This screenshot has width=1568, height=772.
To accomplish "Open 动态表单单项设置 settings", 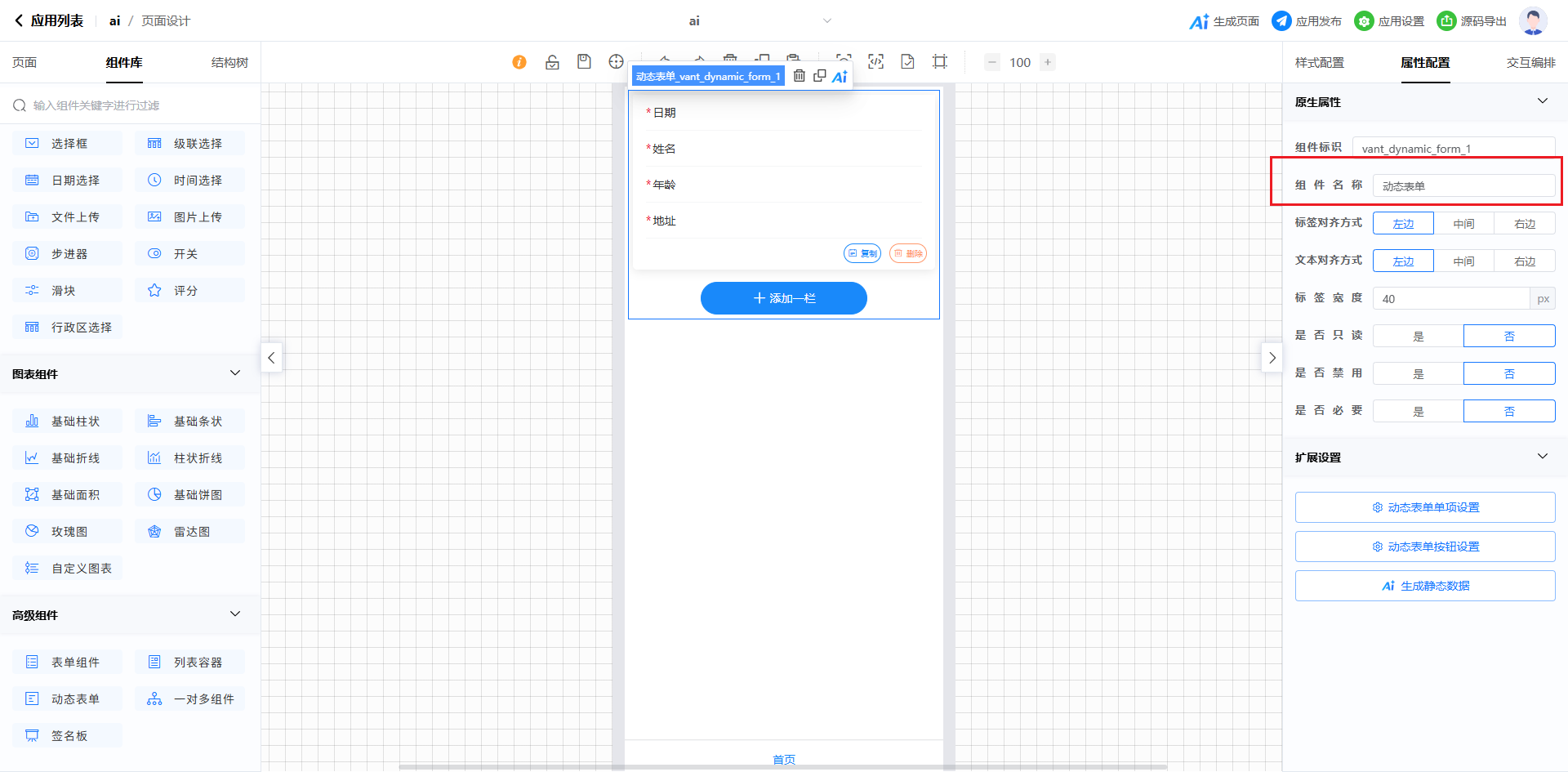I will (x=1424, y=507).
